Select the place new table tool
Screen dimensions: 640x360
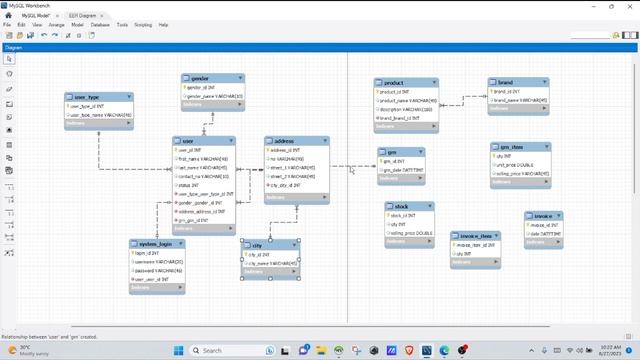click(x=9, y=145)
